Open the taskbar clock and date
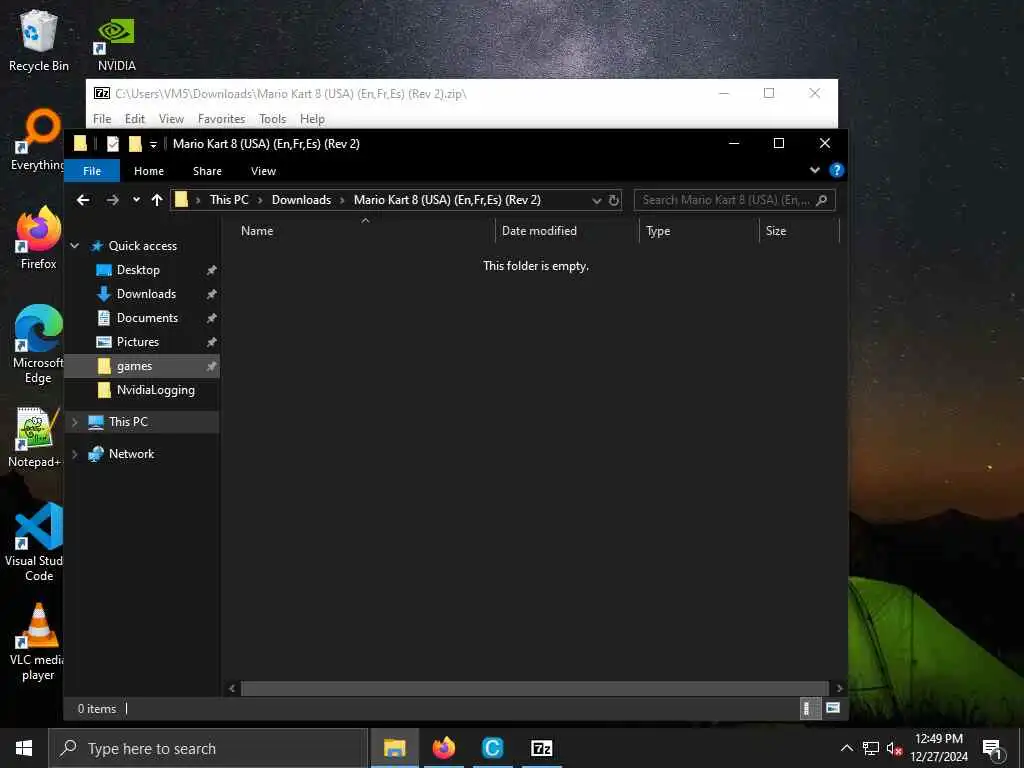Viewport: 1024px width, 768px height. (938, 748)
